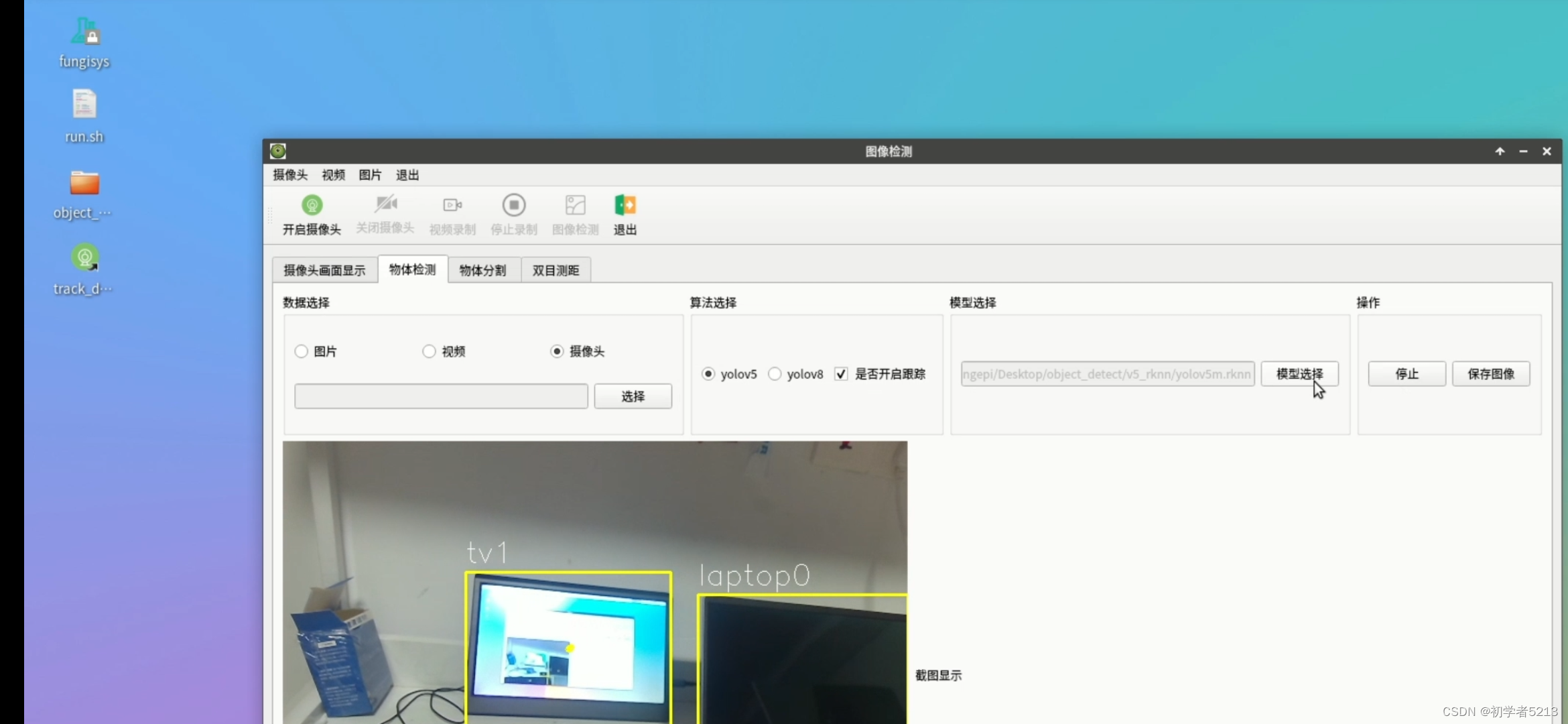
Task: Click the empty data path input field
Action: [441, 396]
